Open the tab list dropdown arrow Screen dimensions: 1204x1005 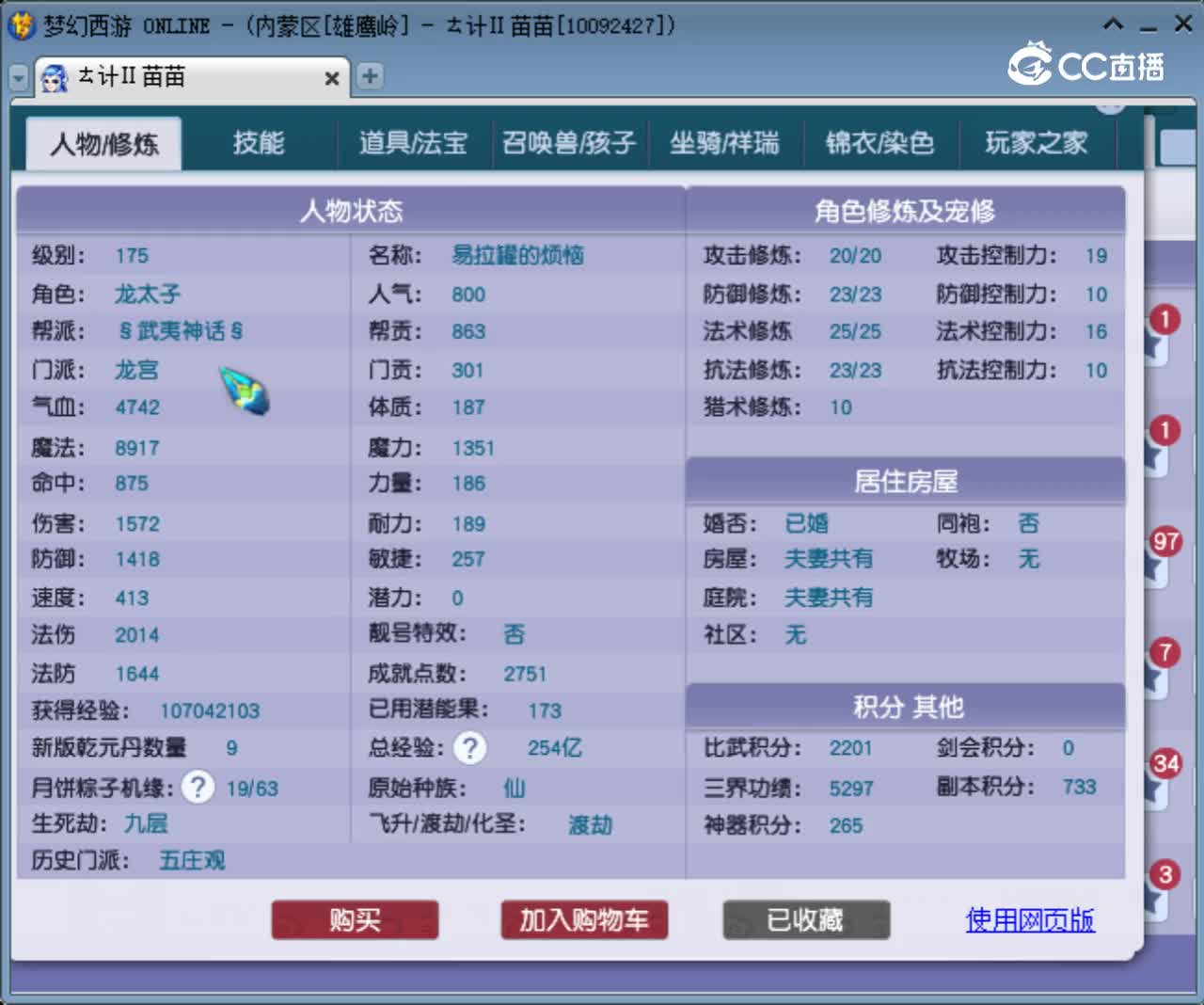coord(19,78)
